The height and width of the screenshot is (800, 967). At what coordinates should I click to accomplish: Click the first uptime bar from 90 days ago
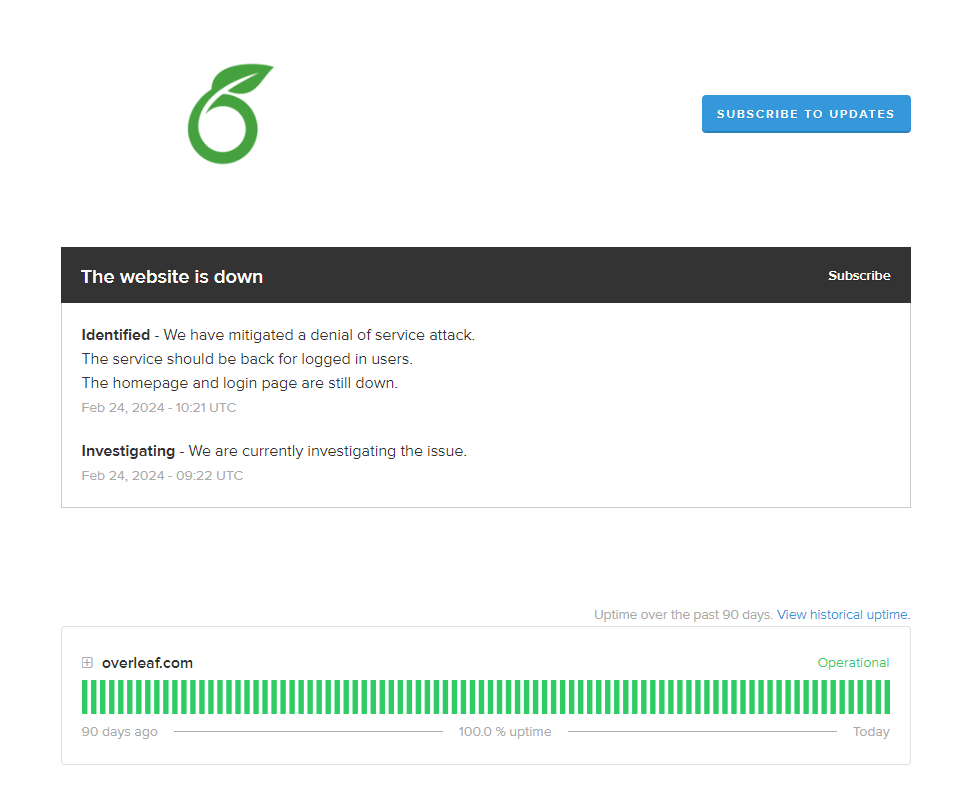tap(85, 697)
